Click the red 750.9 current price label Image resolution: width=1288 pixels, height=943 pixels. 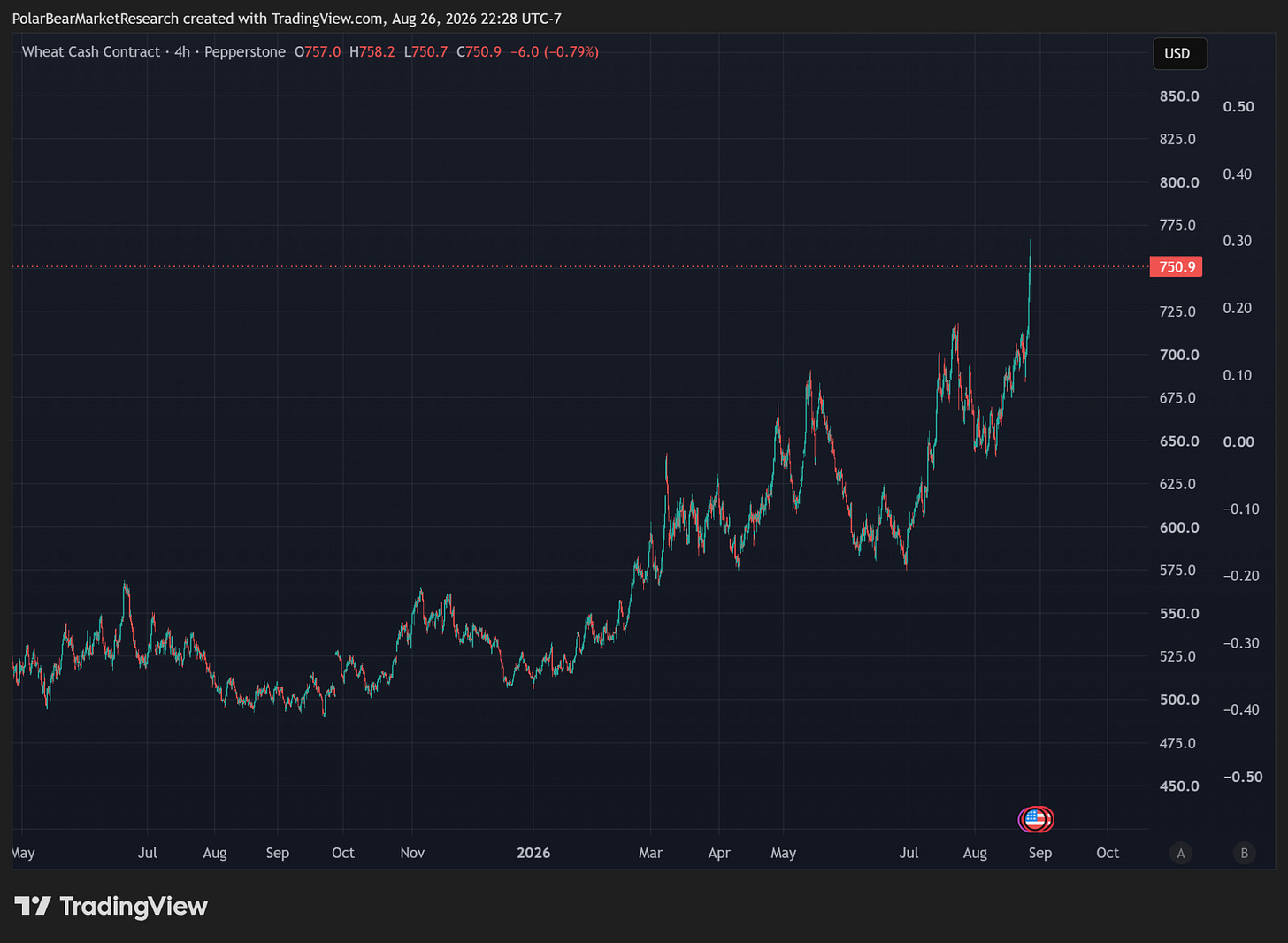click(1176, 266)
